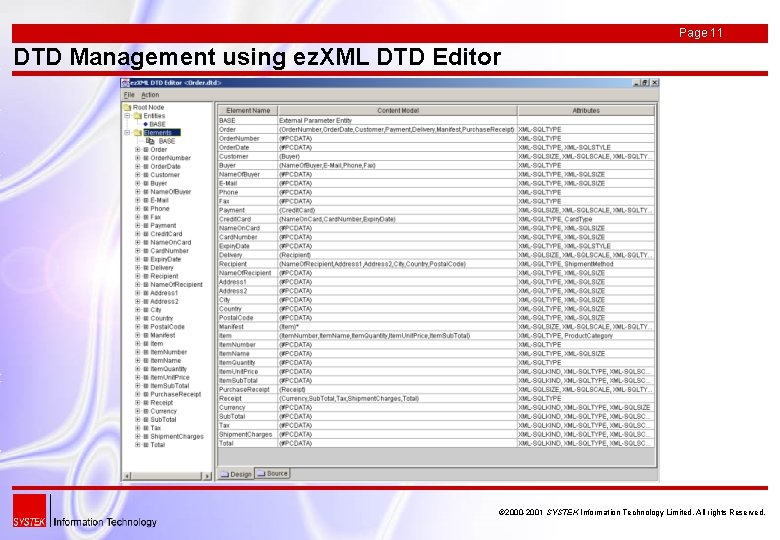The image size is (780, 540).
Task: Open the File menu
Action: 129,94
